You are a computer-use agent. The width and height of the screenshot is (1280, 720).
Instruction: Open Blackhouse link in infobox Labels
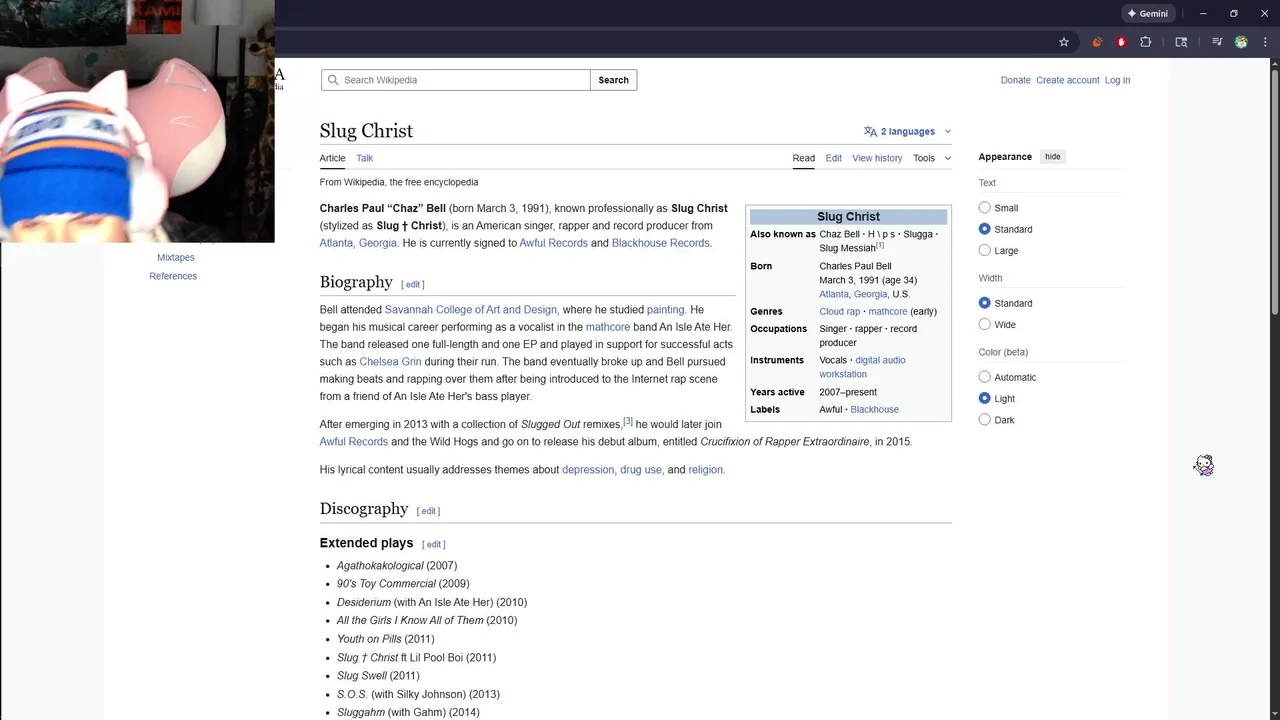874,410
